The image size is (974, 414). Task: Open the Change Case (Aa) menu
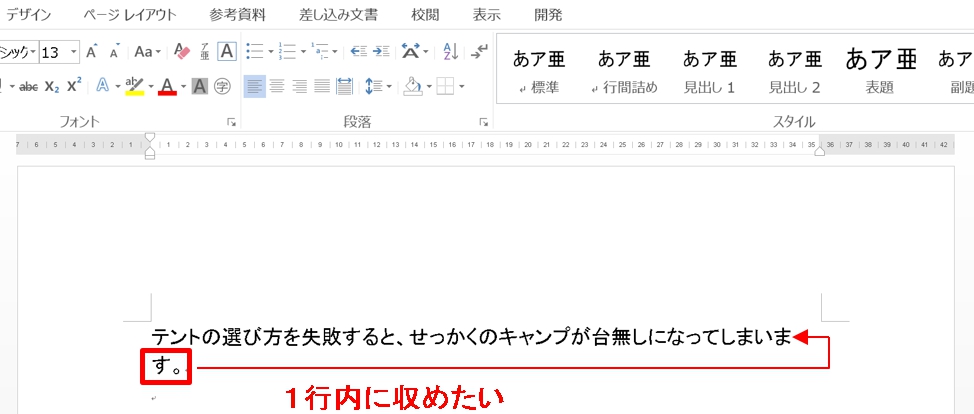pyautogui.click(x=148, y=52)
